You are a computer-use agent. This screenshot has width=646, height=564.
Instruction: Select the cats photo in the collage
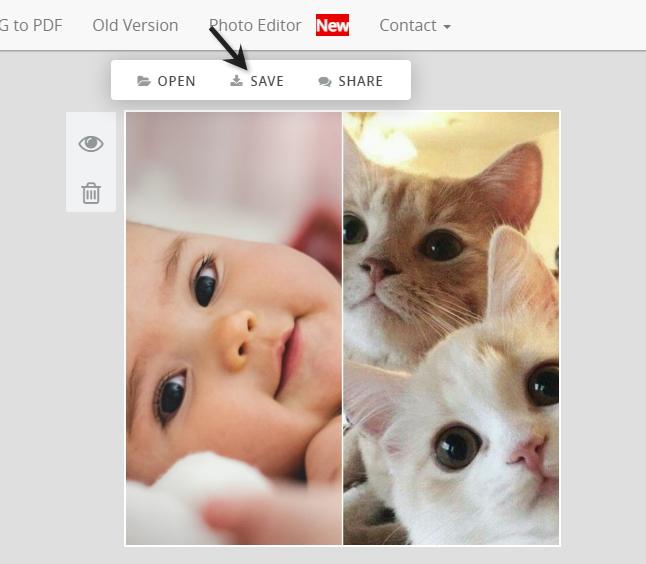pyautogui.click(x=451, y=328)
